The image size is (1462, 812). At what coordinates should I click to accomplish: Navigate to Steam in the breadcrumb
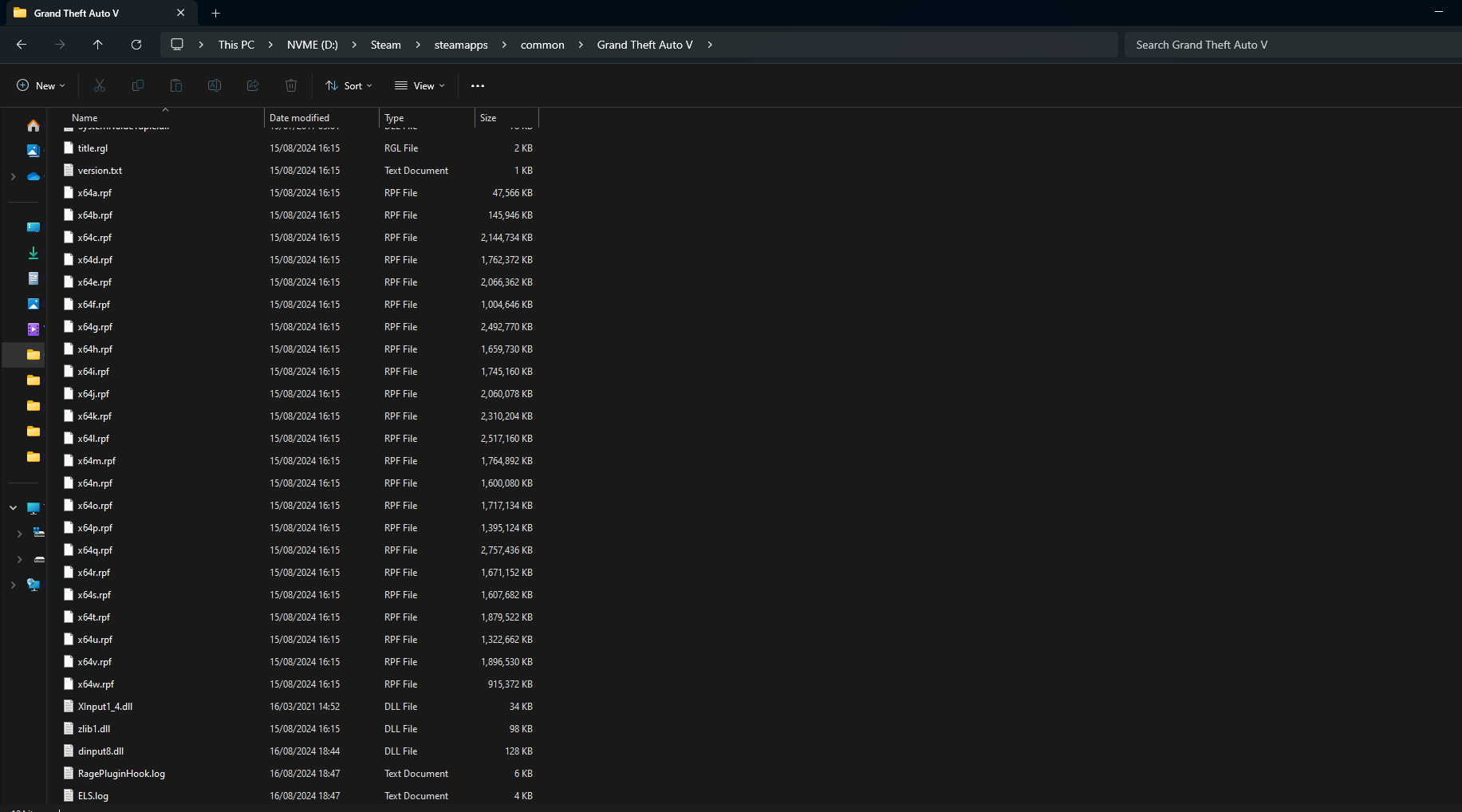[385, 45]
